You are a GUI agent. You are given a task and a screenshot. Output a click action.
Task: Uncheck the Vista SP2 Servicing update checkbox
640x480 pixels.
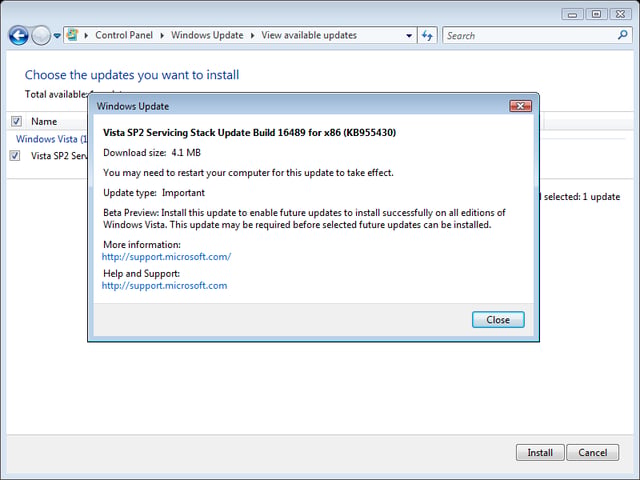pos(15,156)
